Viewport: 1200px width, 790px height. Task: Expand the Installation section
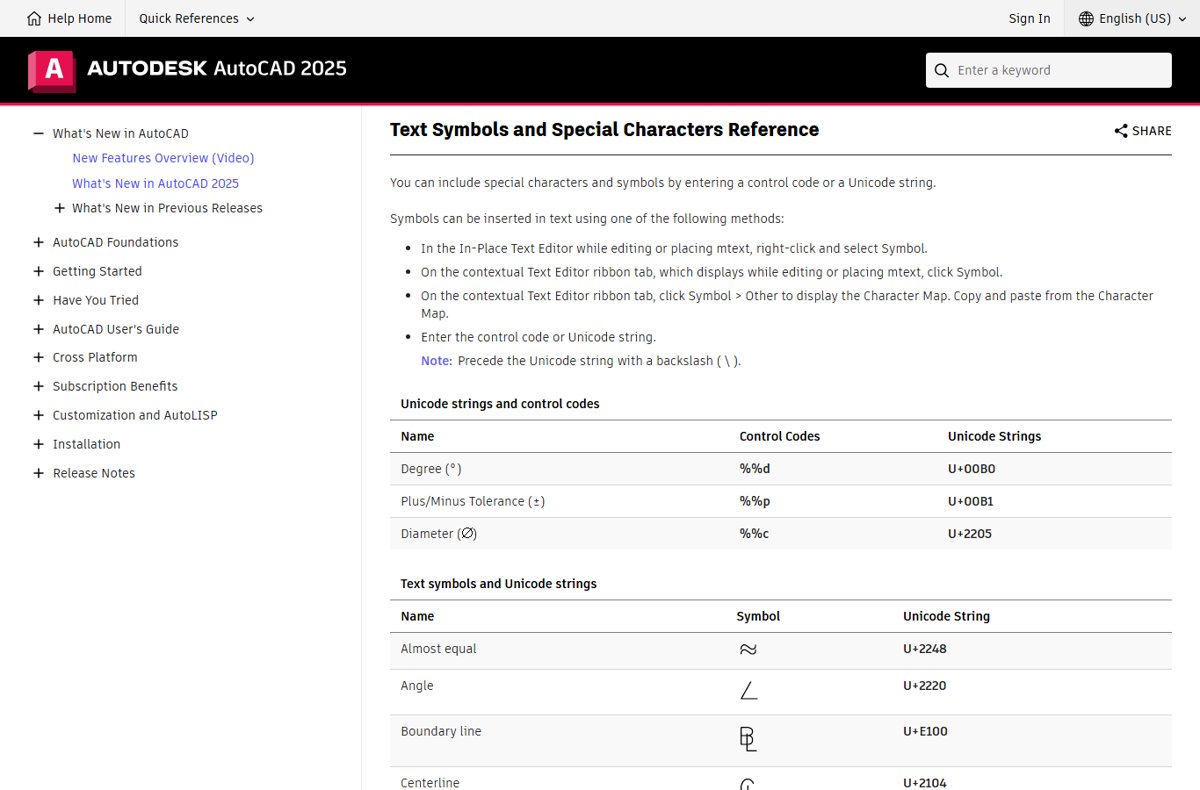(38, 444)
